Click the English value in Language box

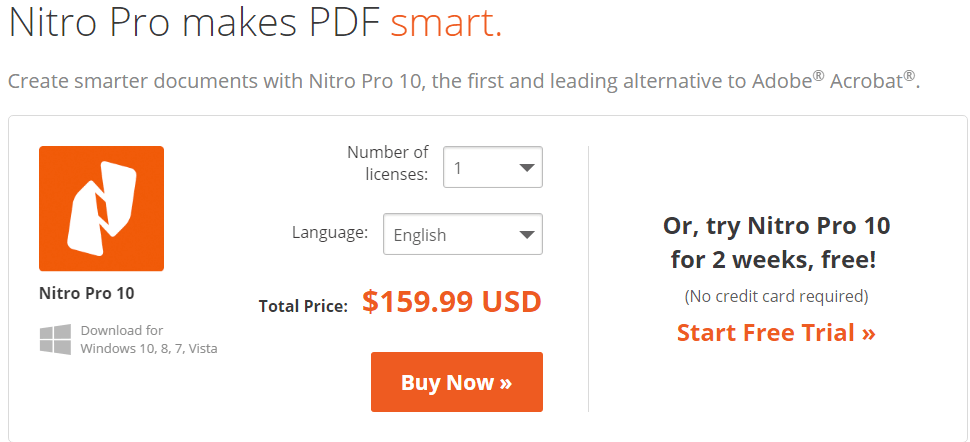(x=420, y=235)
